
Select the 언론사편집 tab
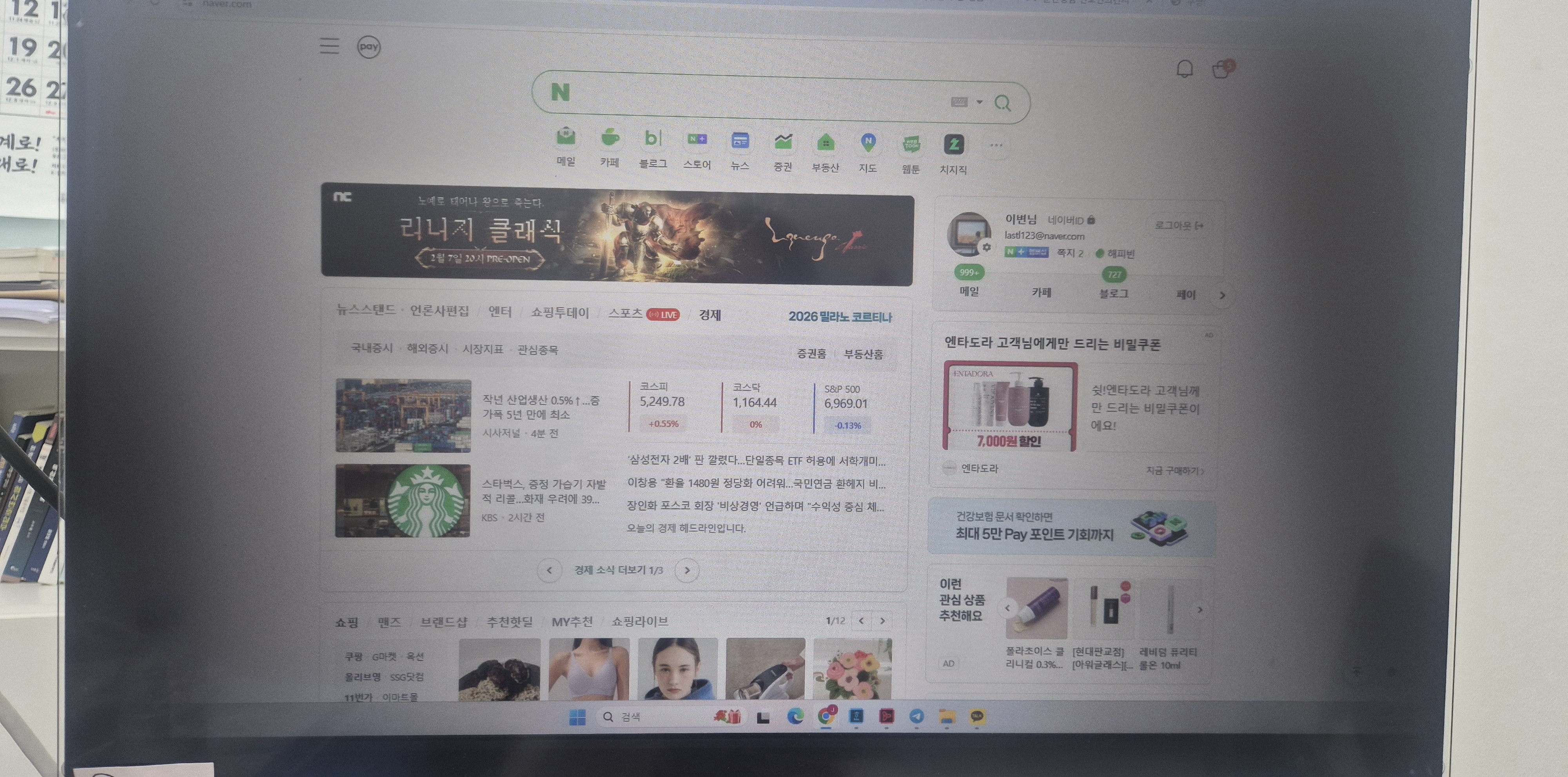pyautogui.click(x=439, y=310)
